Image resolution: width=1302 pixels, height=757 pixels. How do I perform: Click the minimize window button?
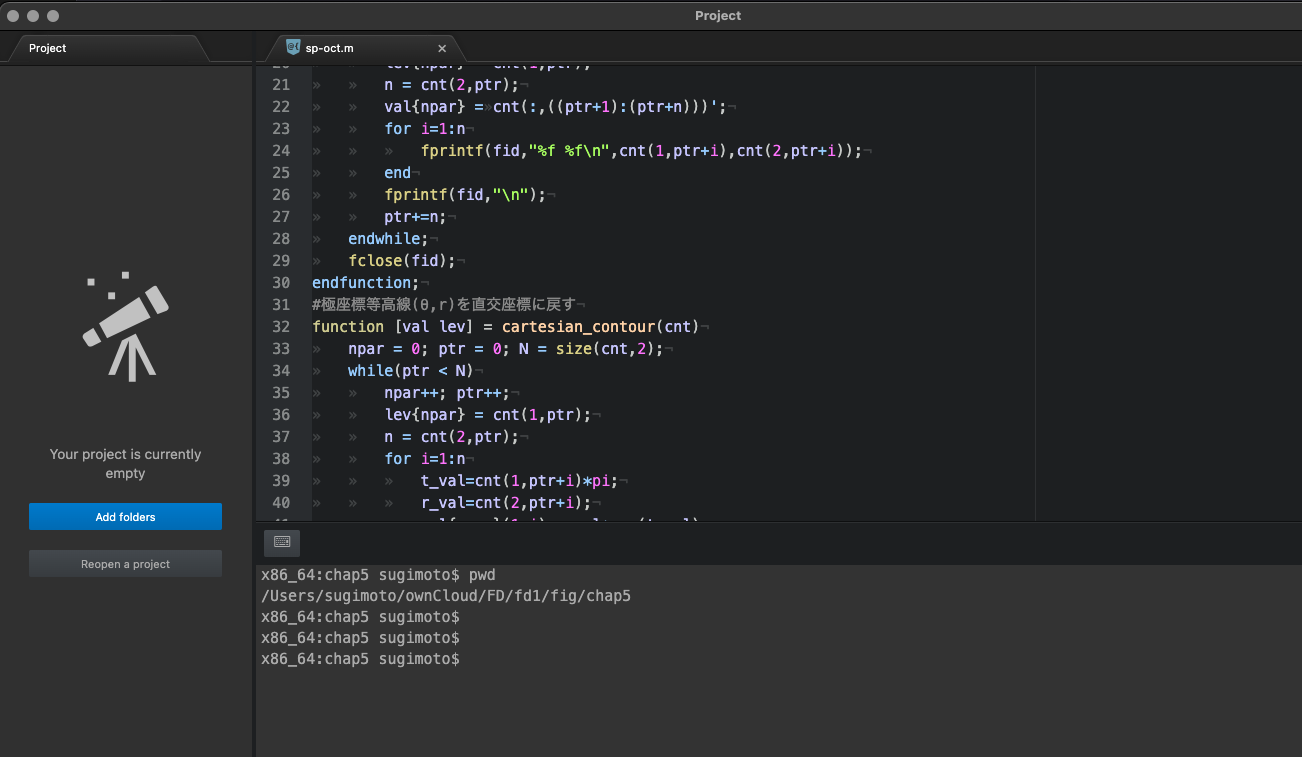point(33,16)
